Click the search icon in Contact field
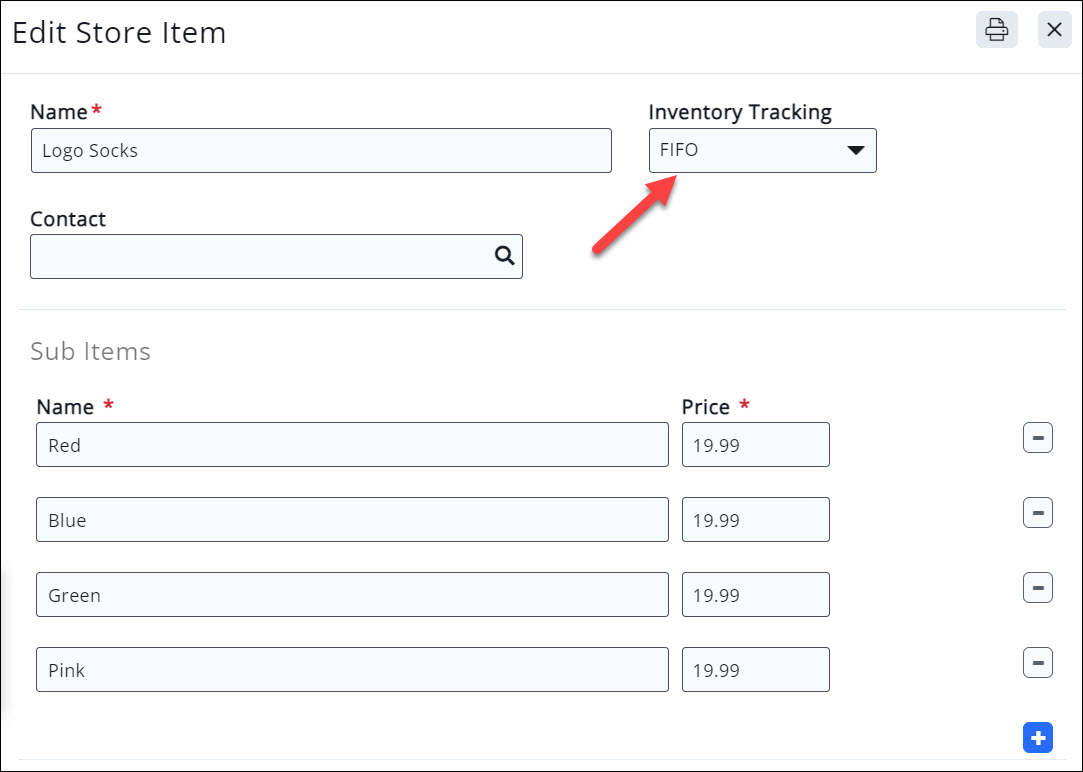Viewport: 1083px width, 772px height. click(504, 256)
